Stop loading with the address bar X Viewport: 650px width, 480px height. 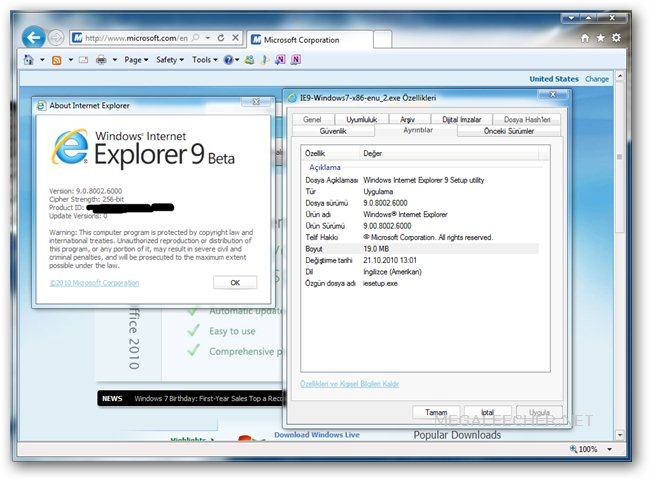[235, 38]
